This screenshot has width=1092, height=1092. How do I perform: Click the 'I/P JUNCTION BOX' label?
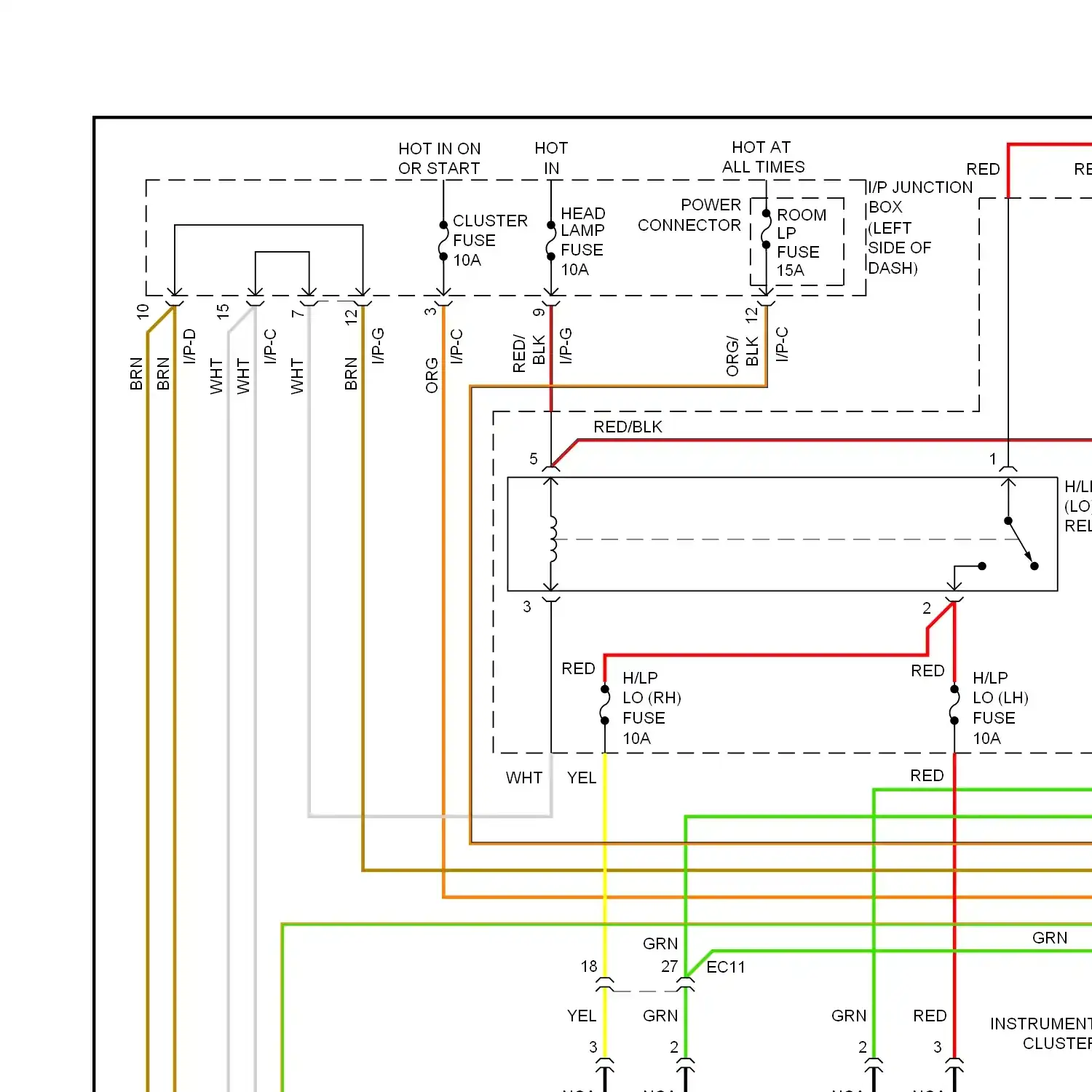tap(920, 197)
